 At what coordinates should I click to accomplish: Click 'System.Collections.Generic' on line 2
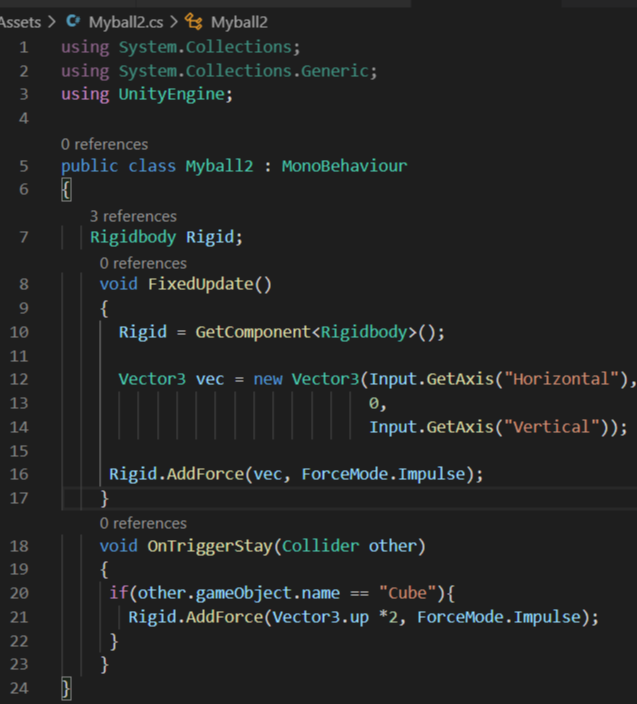click(244, 71)
